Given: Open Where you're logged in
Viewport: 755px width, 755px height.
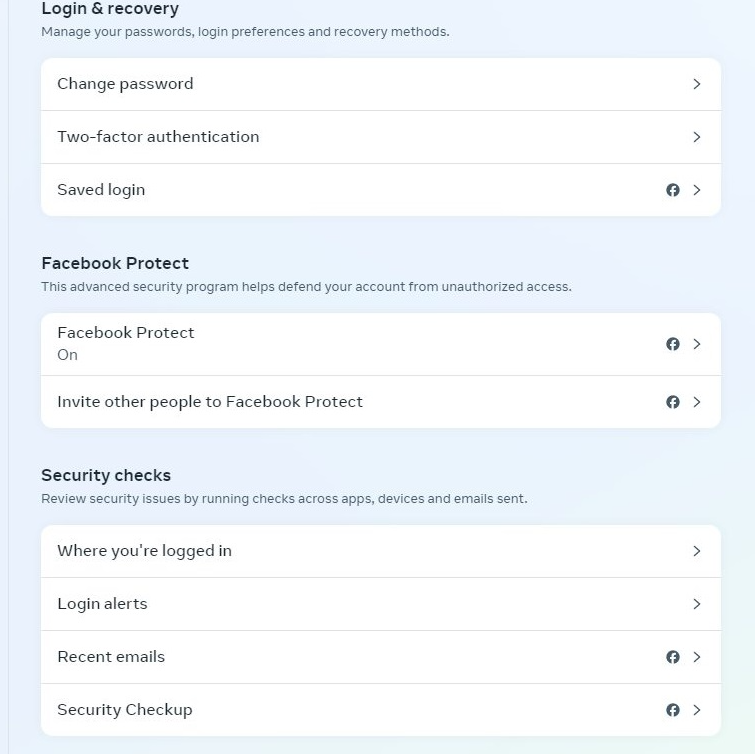Looking at the screenshot, I should coord(381,551).
